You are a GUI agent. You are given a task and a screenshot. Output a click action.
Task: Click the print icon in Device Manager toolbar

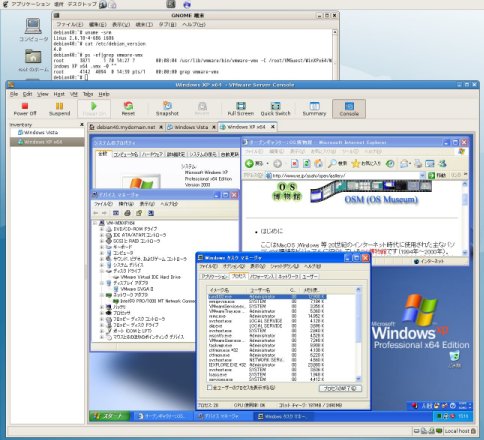coord(127,213)
